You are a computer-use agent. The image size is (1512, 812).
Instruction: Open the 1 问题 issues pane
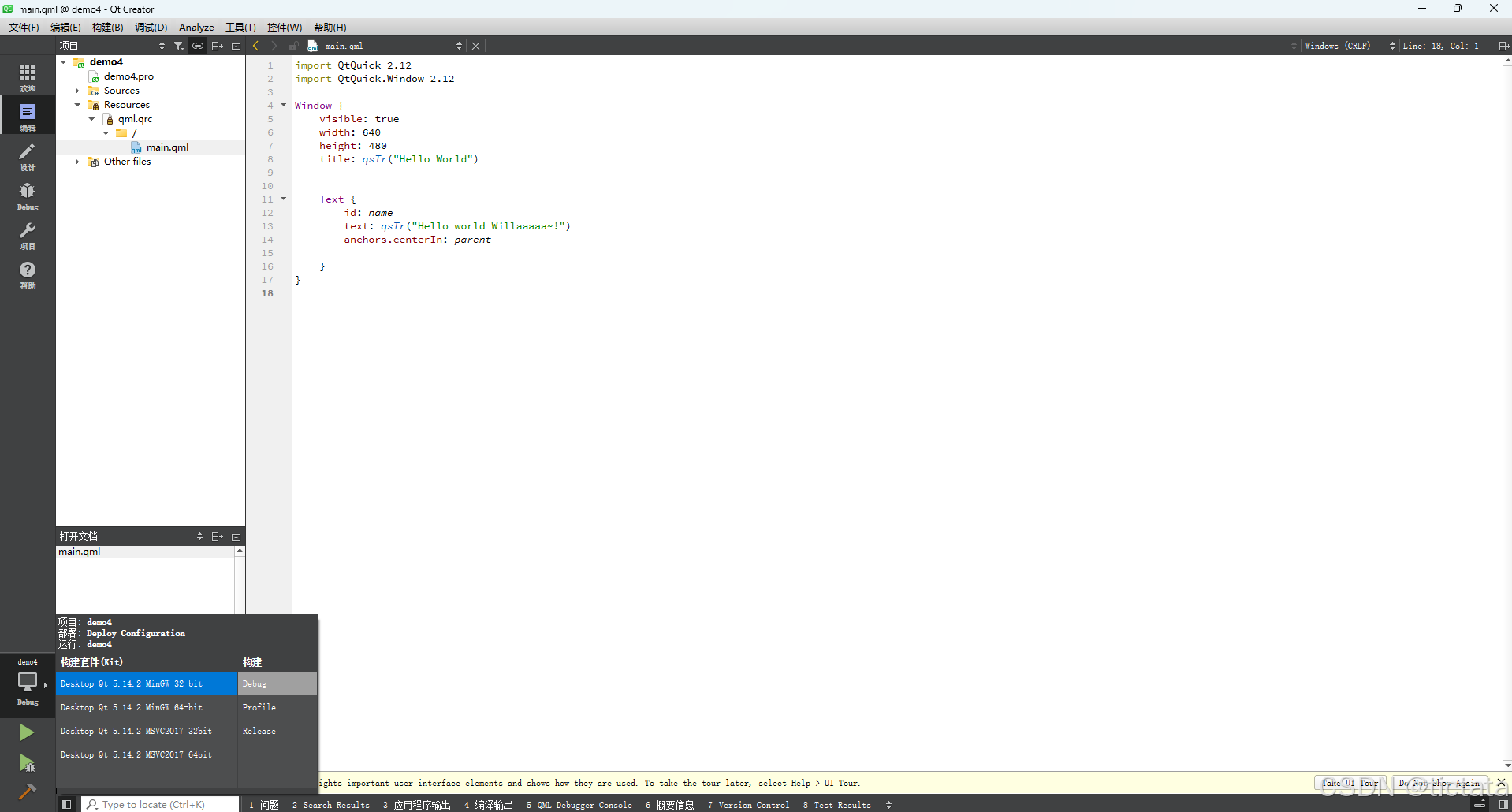click(264, 805)
